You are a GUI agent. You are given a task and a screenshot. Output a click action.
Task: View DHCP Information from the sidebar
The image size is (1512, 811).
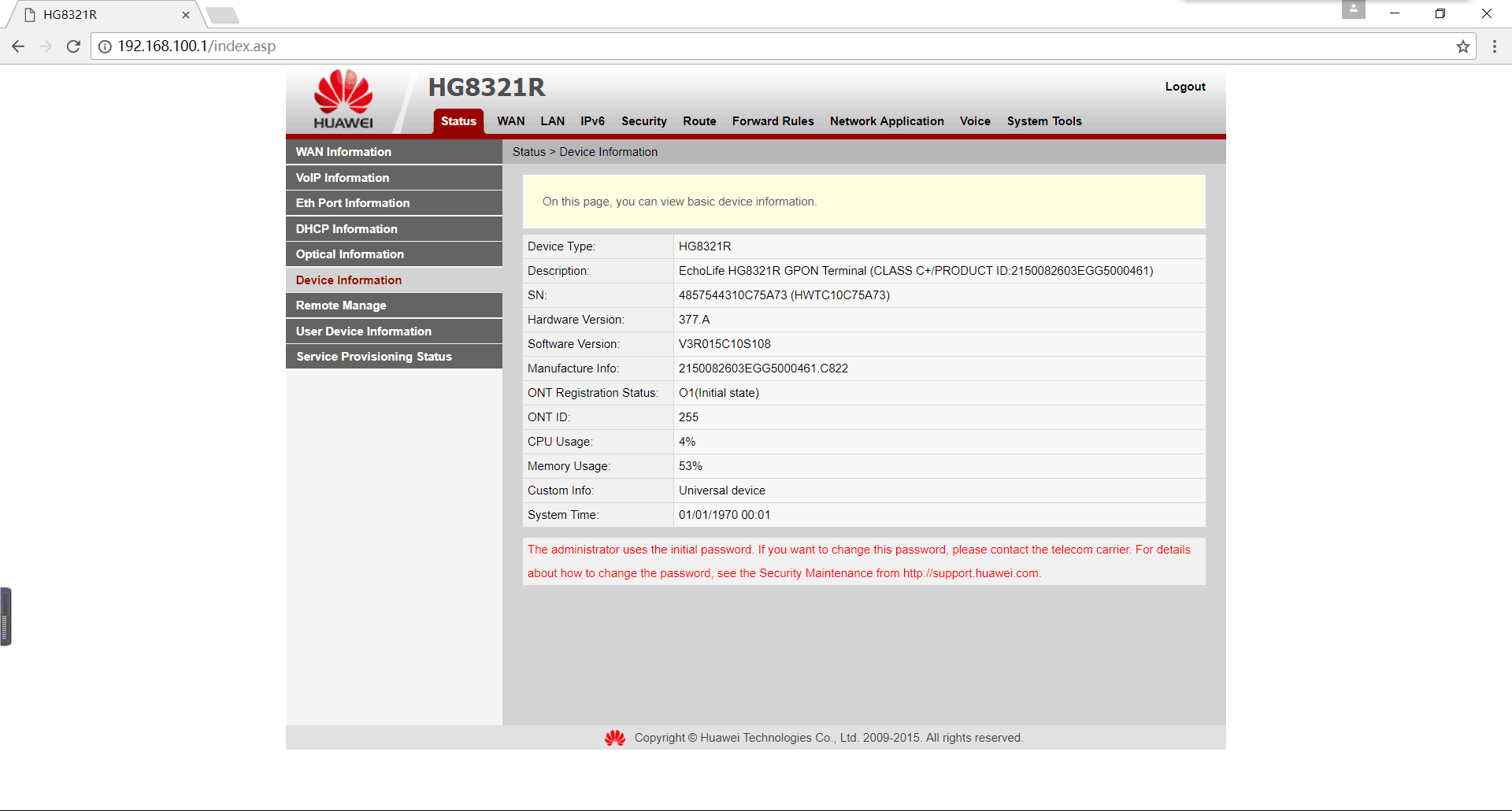click(346, 229)
